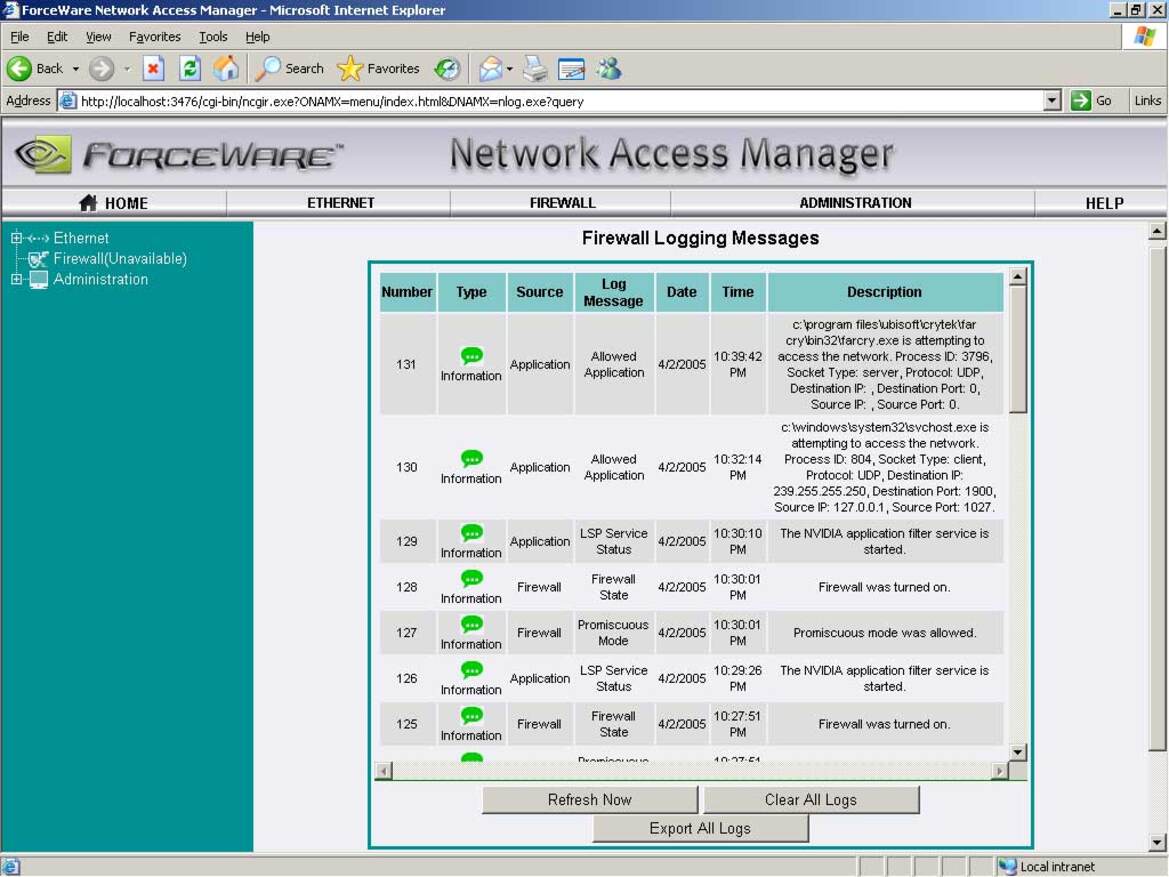Click the Administration computer icon in tree
This screenshot has width=1169, height=877.
point(39,280)
